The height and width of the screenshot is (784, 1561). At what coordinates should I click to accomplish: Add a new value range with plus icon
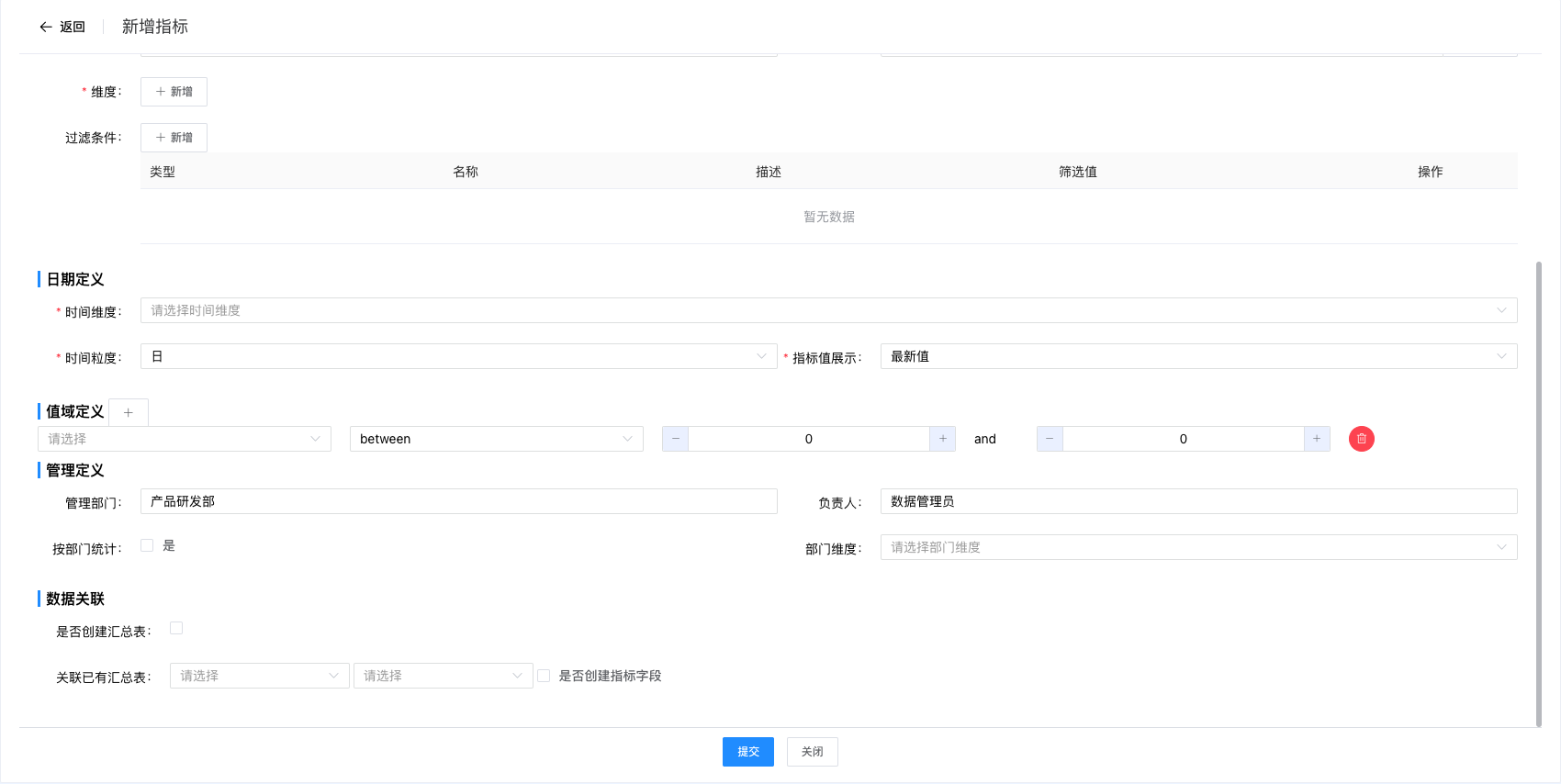(x=129, y=412)
